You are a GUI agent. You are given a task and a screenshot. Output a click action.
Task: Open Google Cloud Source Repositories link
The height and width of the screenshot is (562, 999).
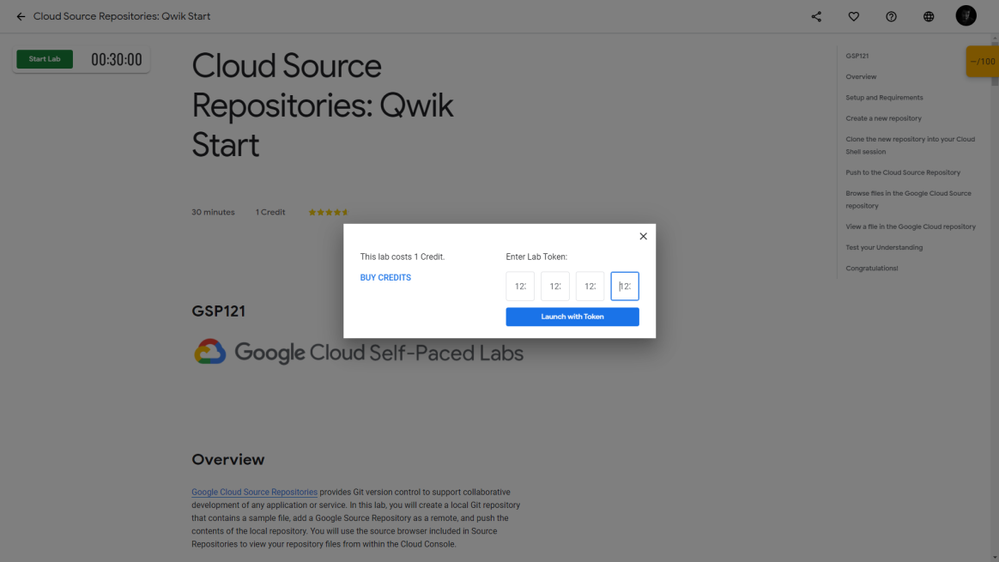(254, 492)
